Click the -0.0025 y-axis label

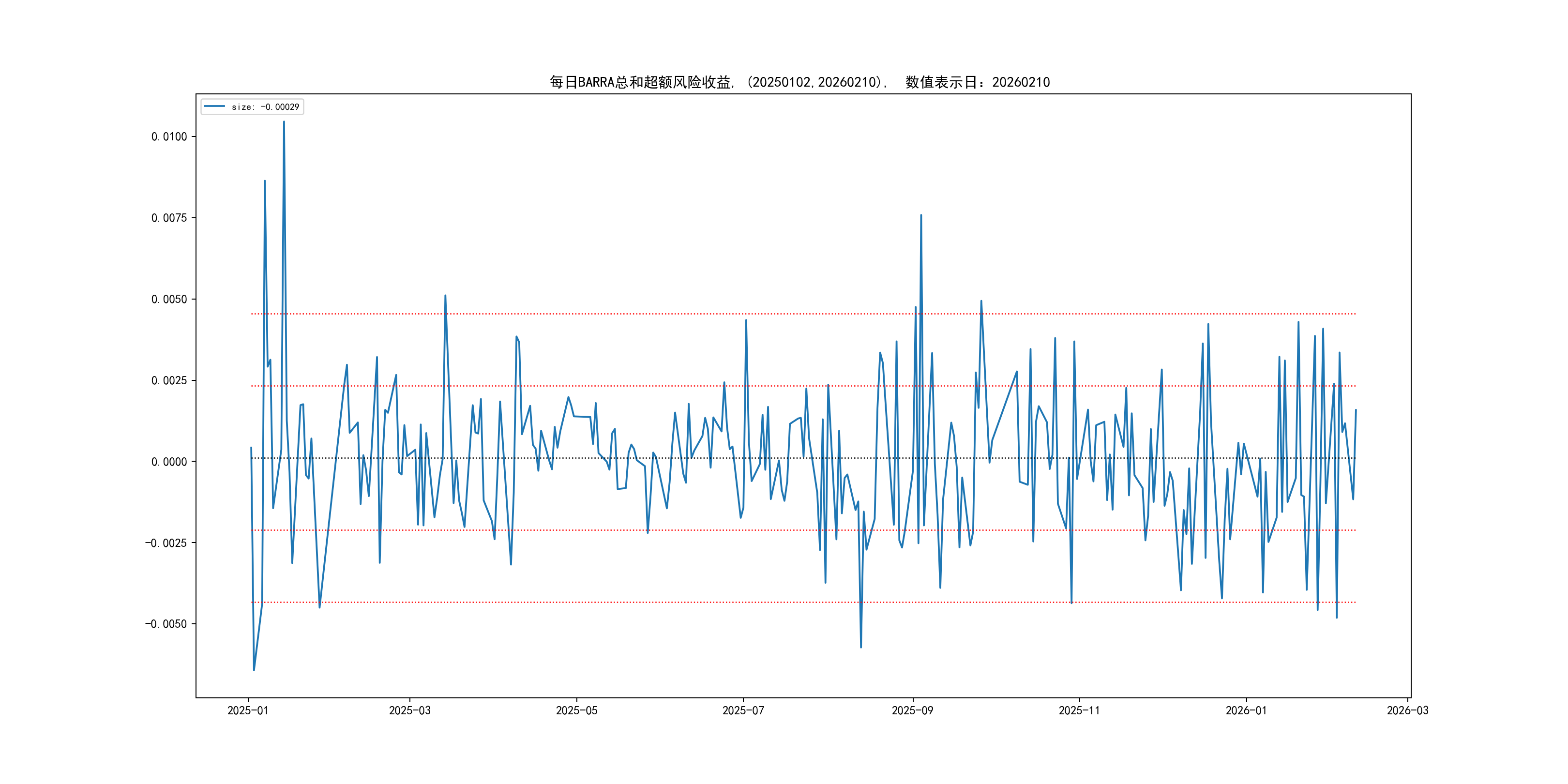[166, 543]
